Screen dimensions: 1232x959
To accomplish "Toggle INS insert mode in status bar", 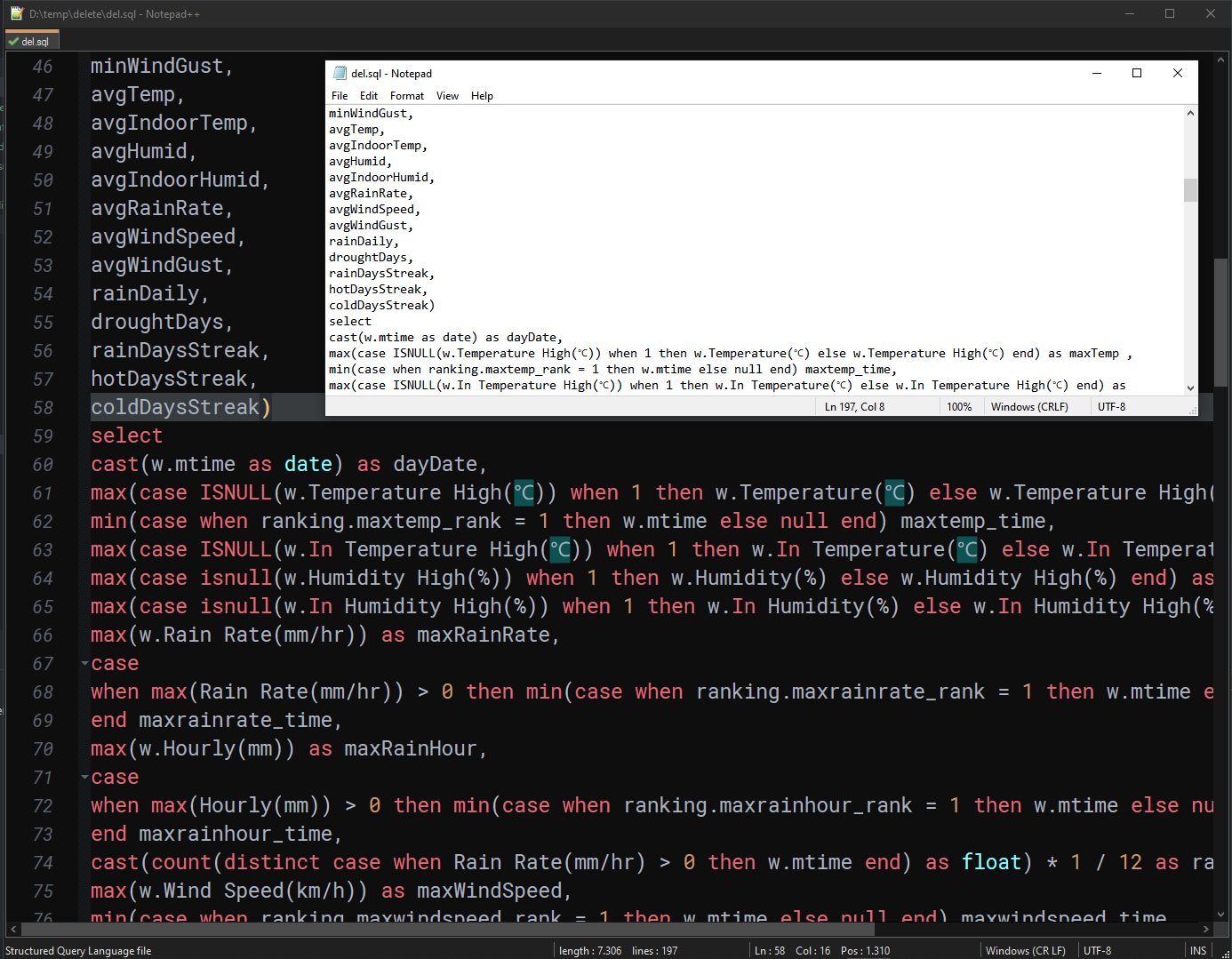I will 1197,950.
